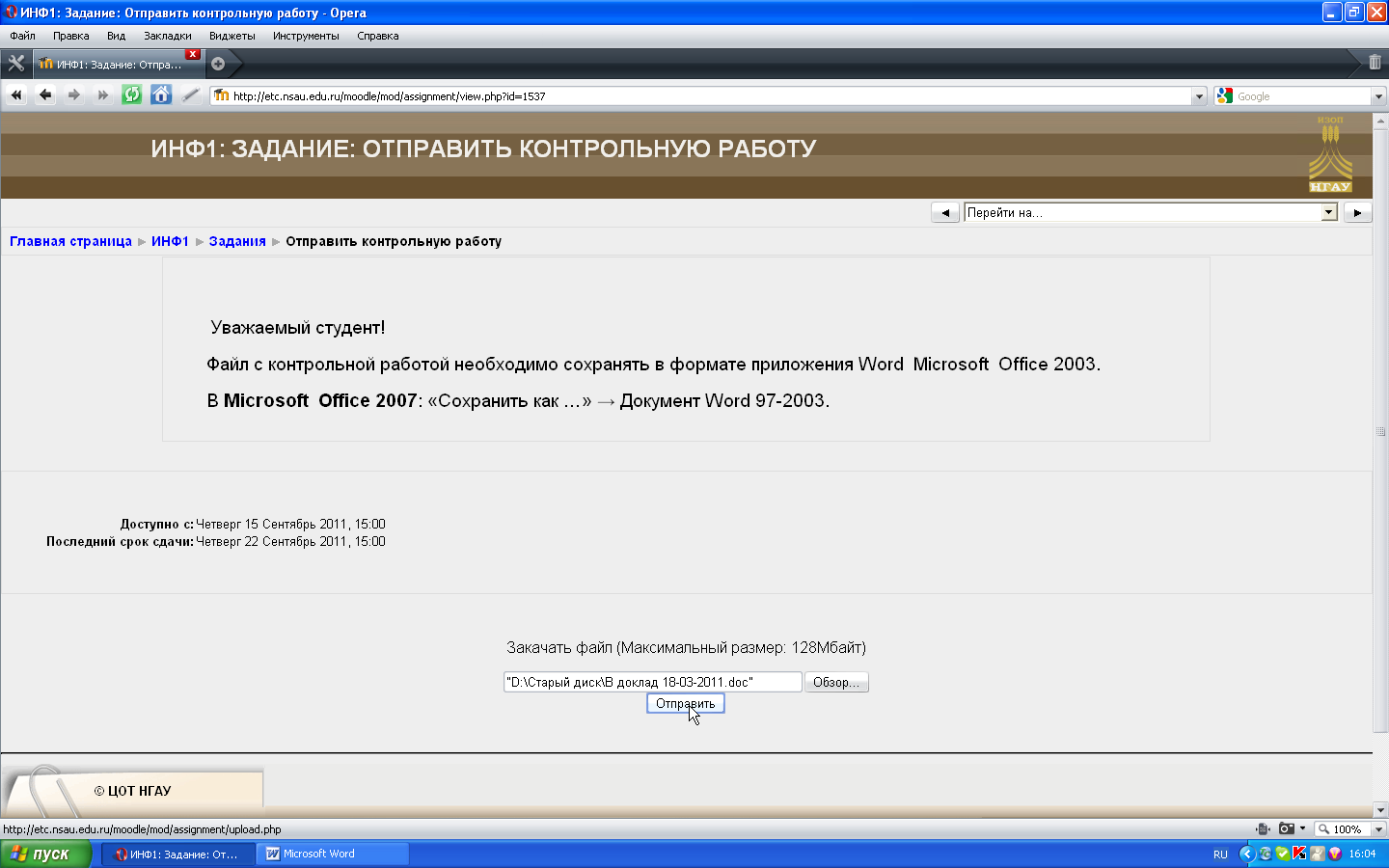Click the Google search field
The width and height of the screenshot is (1389, 868).
pos(1302,96)
